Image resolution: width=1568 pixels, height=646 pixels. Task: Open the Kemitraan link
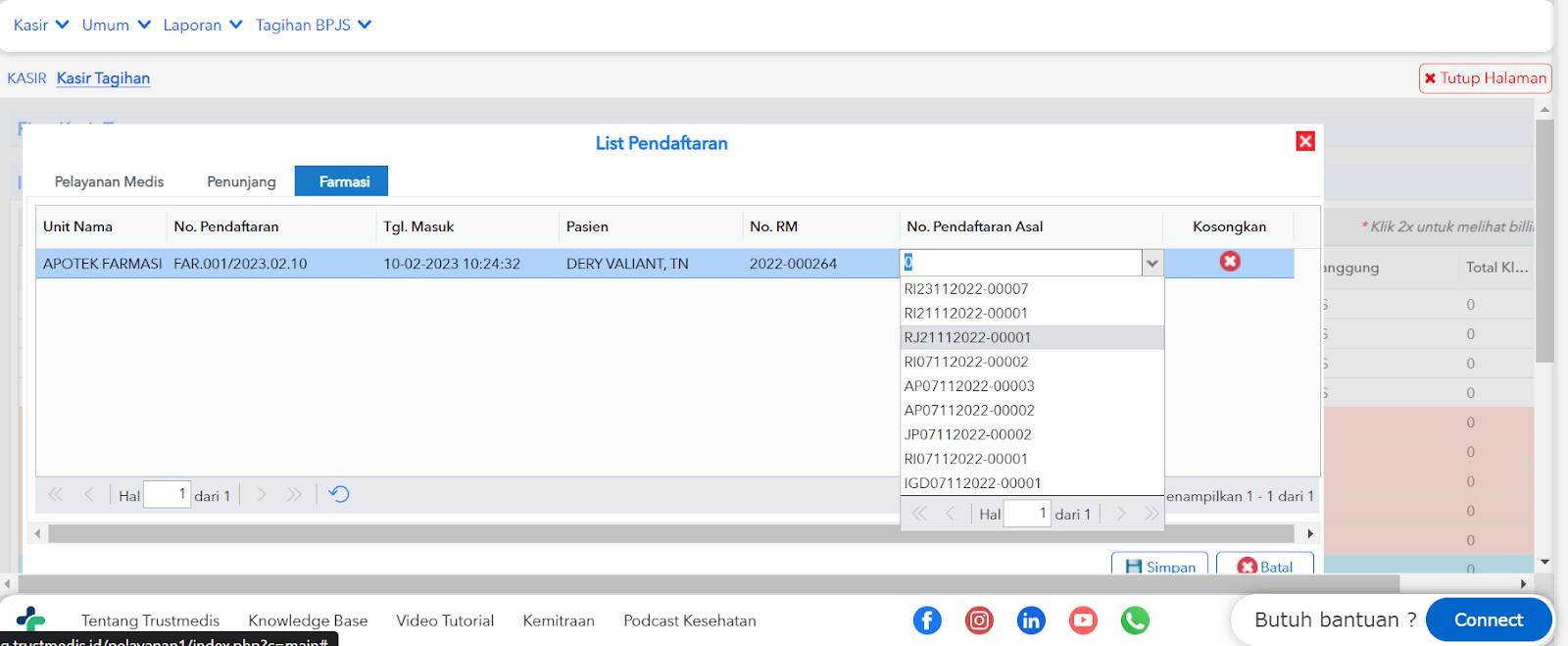pyautogui.click(x=559, y=621)
